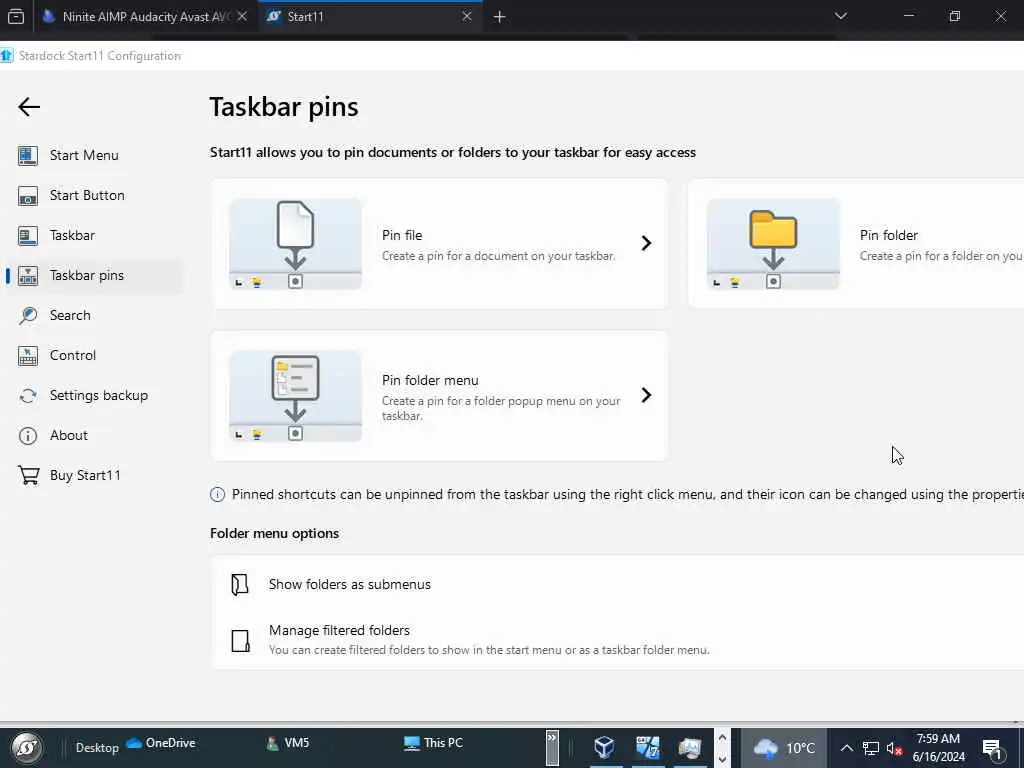Open the Windows Start orb button
Image resolution: width=1024 pixels, height=768 pixels.
point(27,748)
